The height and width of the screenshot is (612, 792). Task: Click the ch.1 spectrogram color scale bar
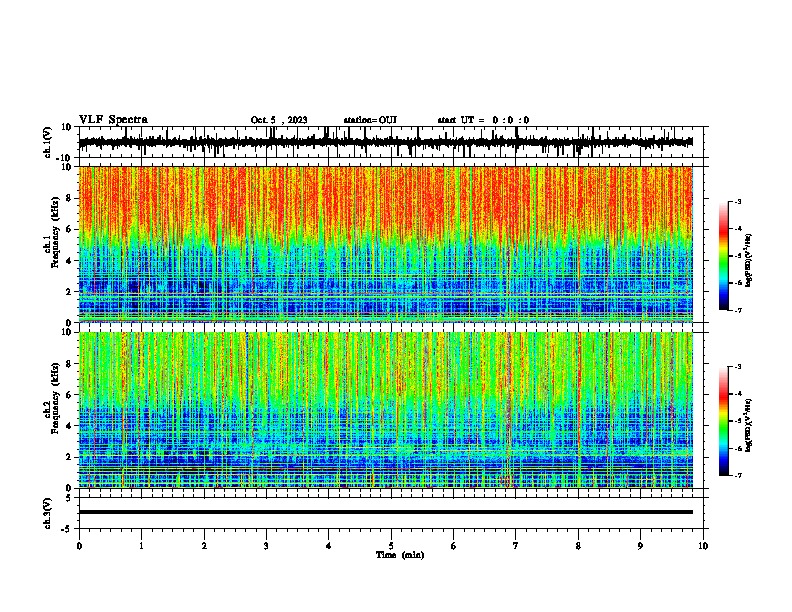[724, 256]
